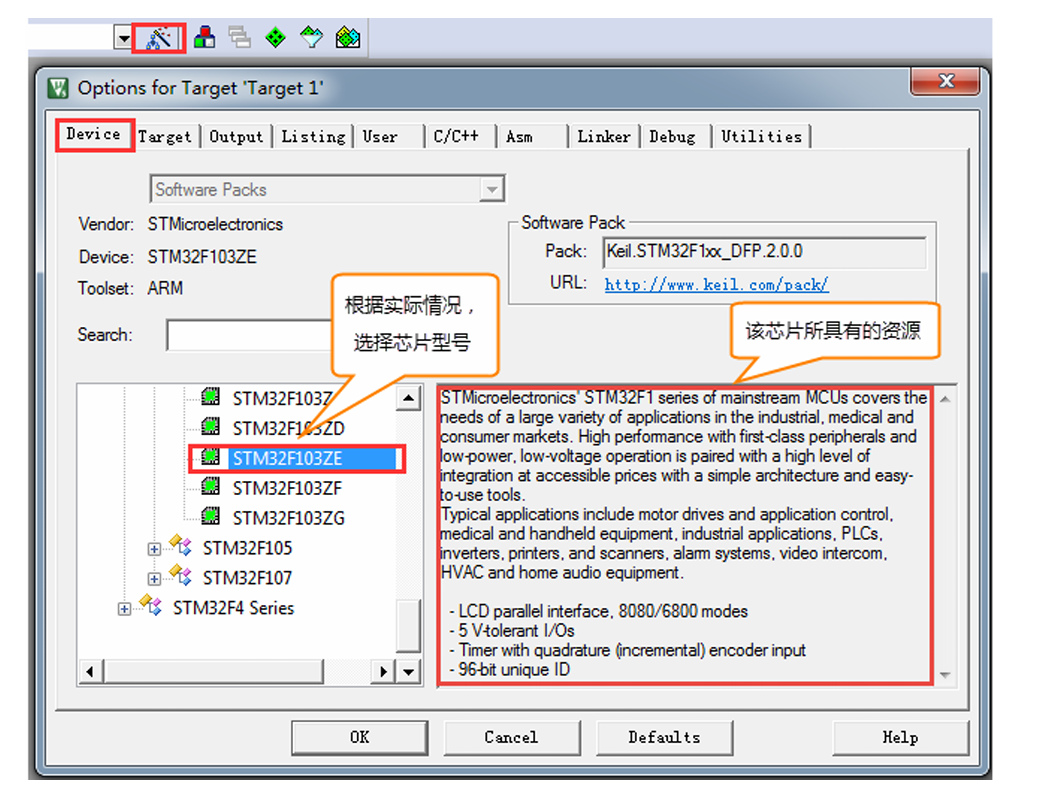Click the '96-bit unique ID' description line

tap(510, 669)
